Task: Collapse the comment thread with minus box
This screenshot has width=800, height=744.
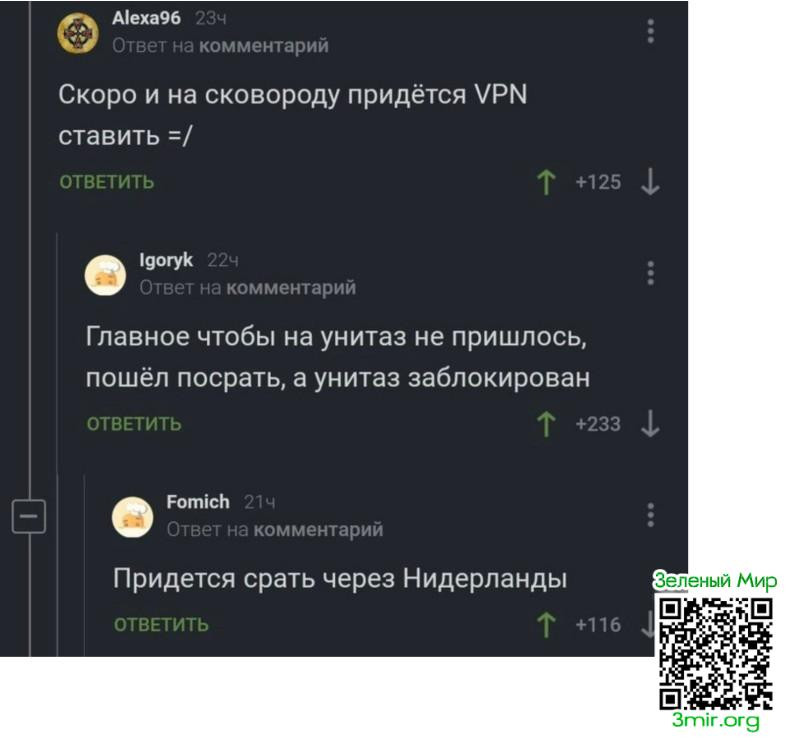Action: click(x=29, y=516)
